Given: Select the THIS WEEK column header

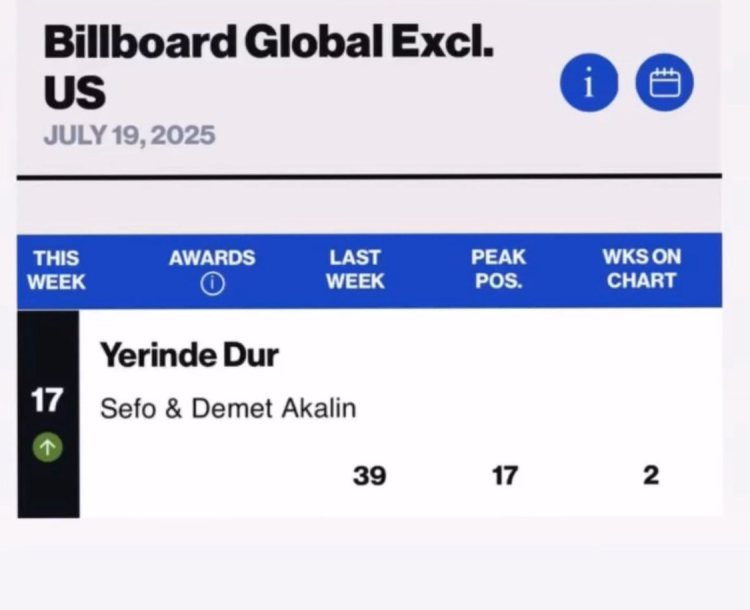Looking at the screenshot, I should [56, 269].
